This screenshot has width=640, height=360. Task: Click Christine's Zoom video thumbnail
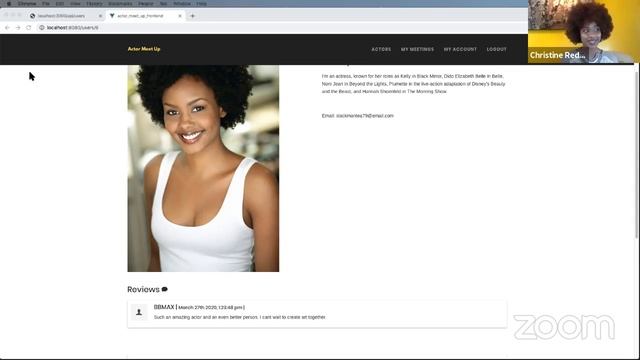pos(584,31)
